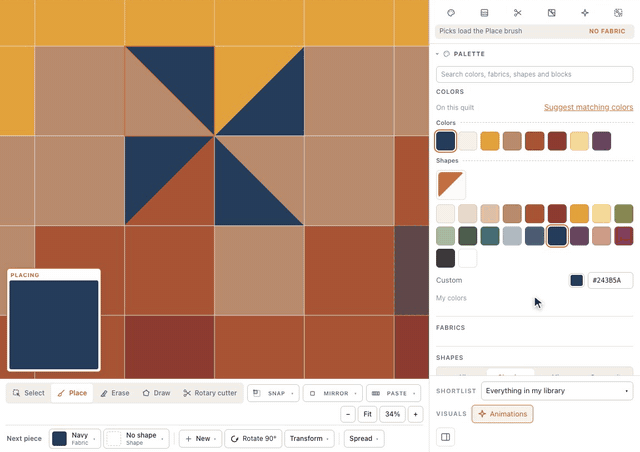The width and height of the screenshot is (640, 452).
Task: Click the 34% zoom level button
Action: click(392, 414)
